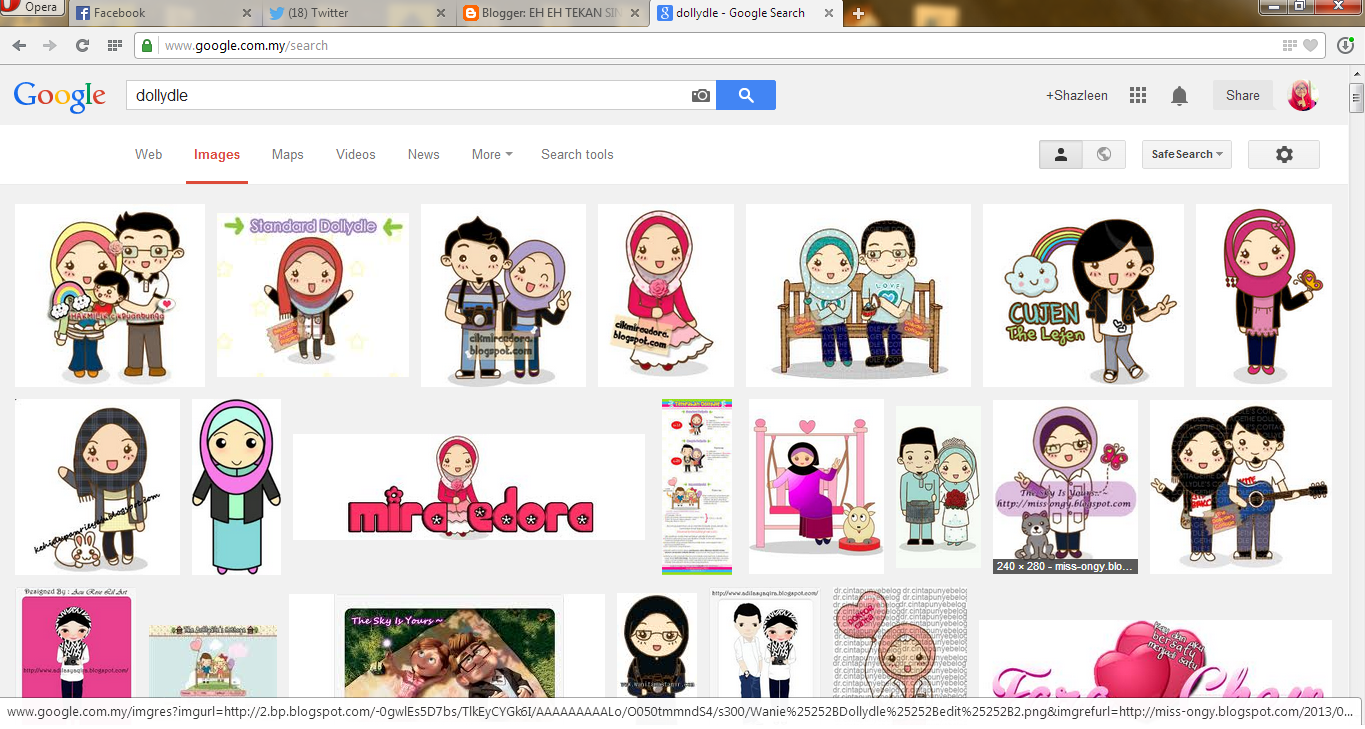Expand the SafeSearch dropdown
This screenshot has width=1365, height=729.
pos(1187,154)
